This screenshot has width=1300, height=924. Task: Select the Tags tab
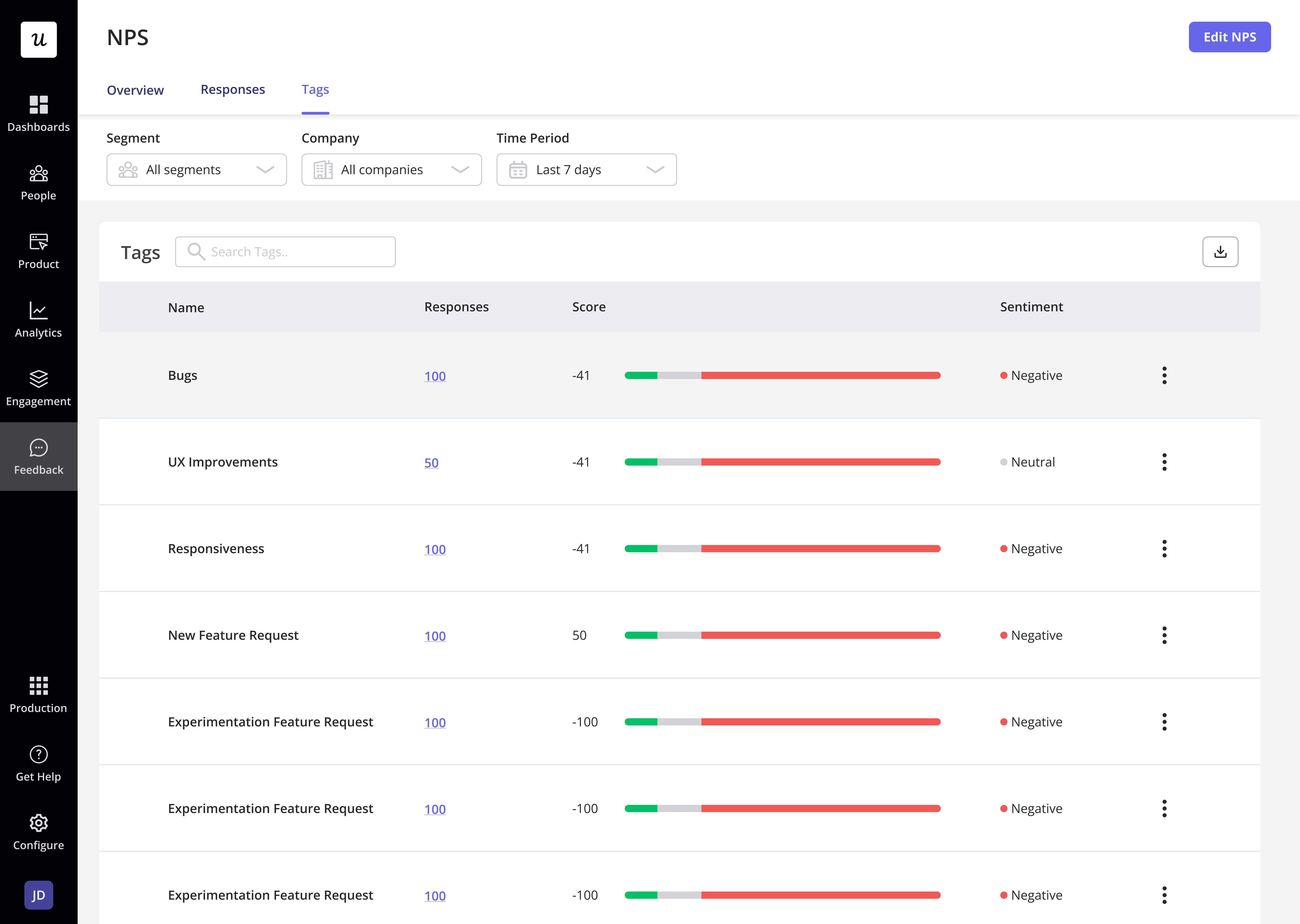(315, 90)
